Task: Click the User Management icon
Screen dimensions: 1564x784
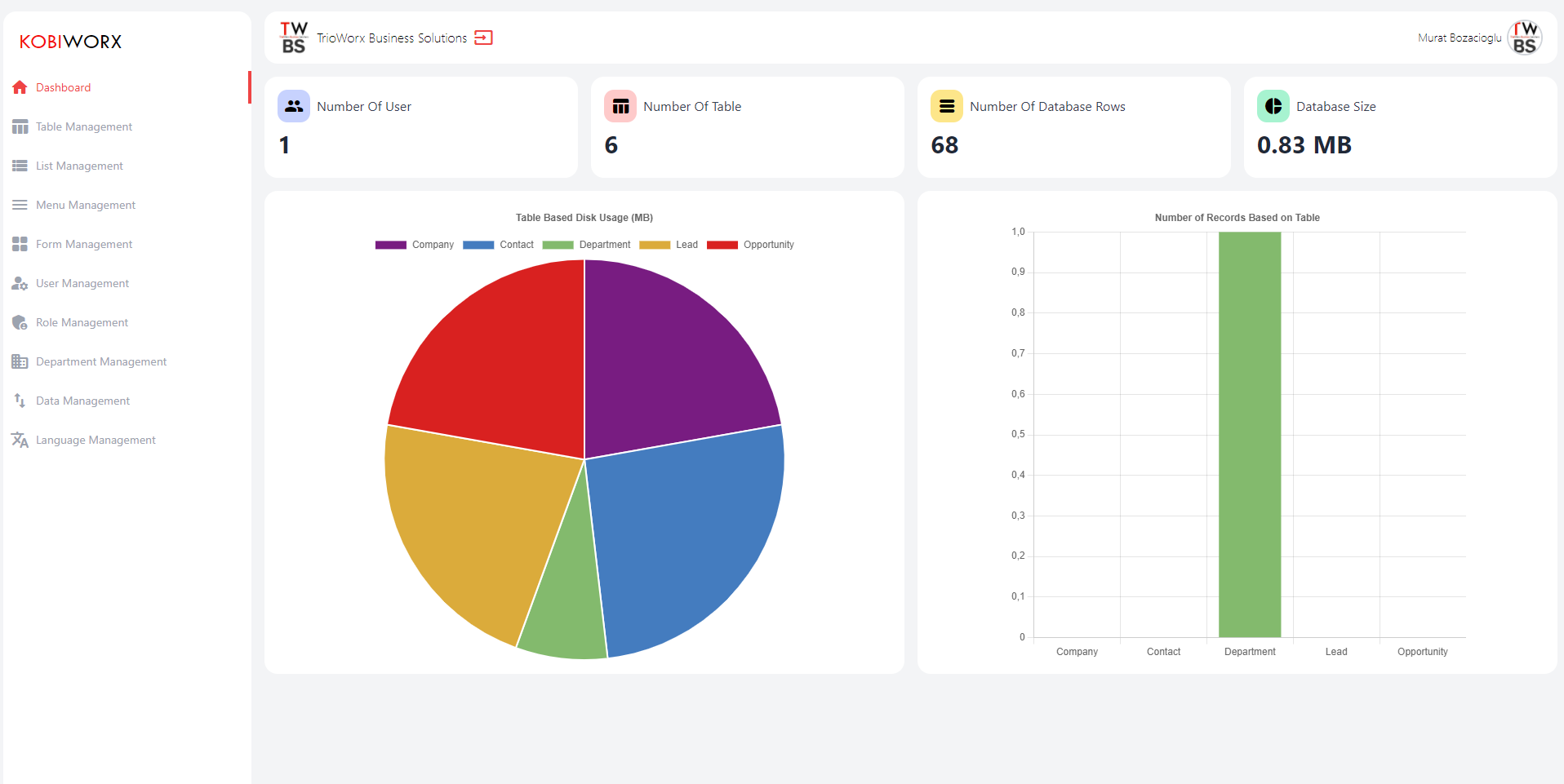Action: [x=20, y=283]
